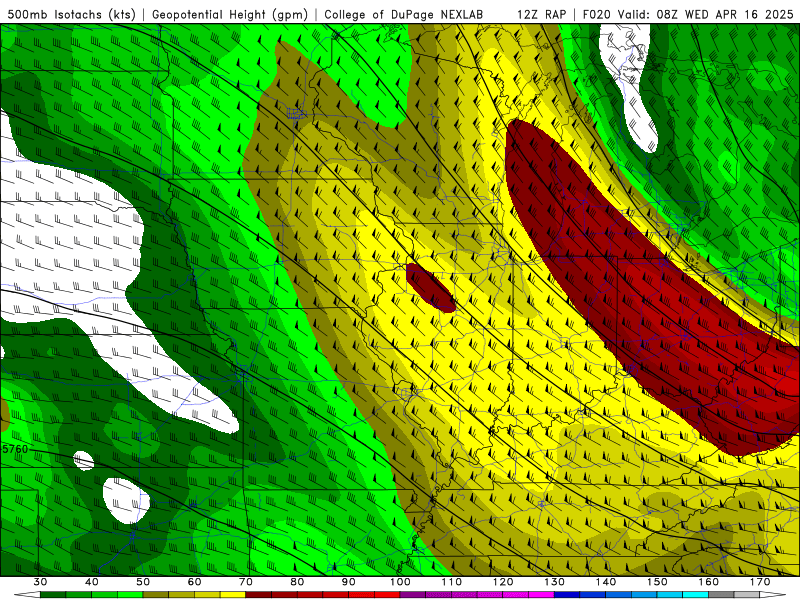Click the "80" color scale label

(297, 582)
